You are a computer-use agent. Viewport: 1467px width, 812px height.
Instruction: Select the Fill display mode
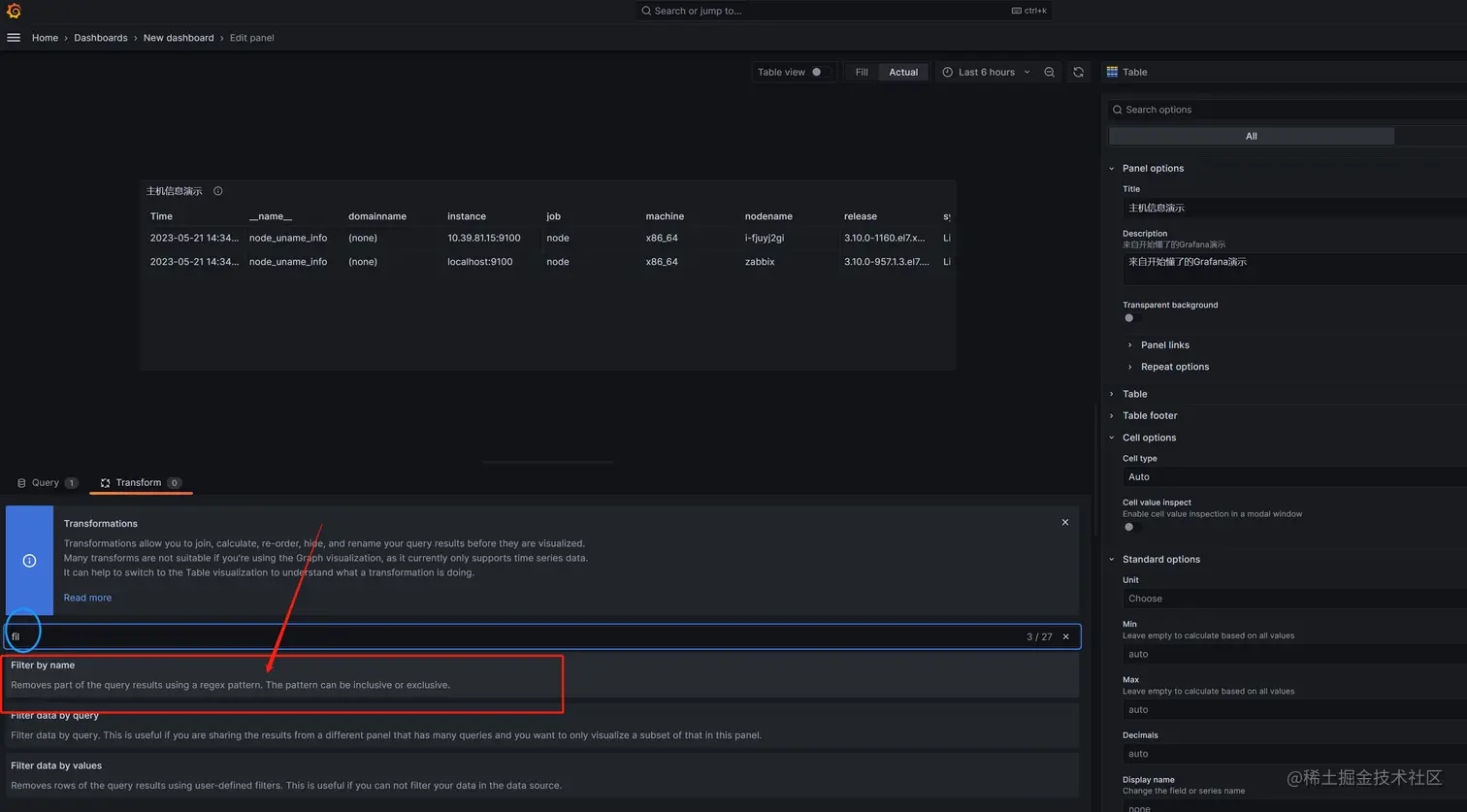[x=862, y=72]
